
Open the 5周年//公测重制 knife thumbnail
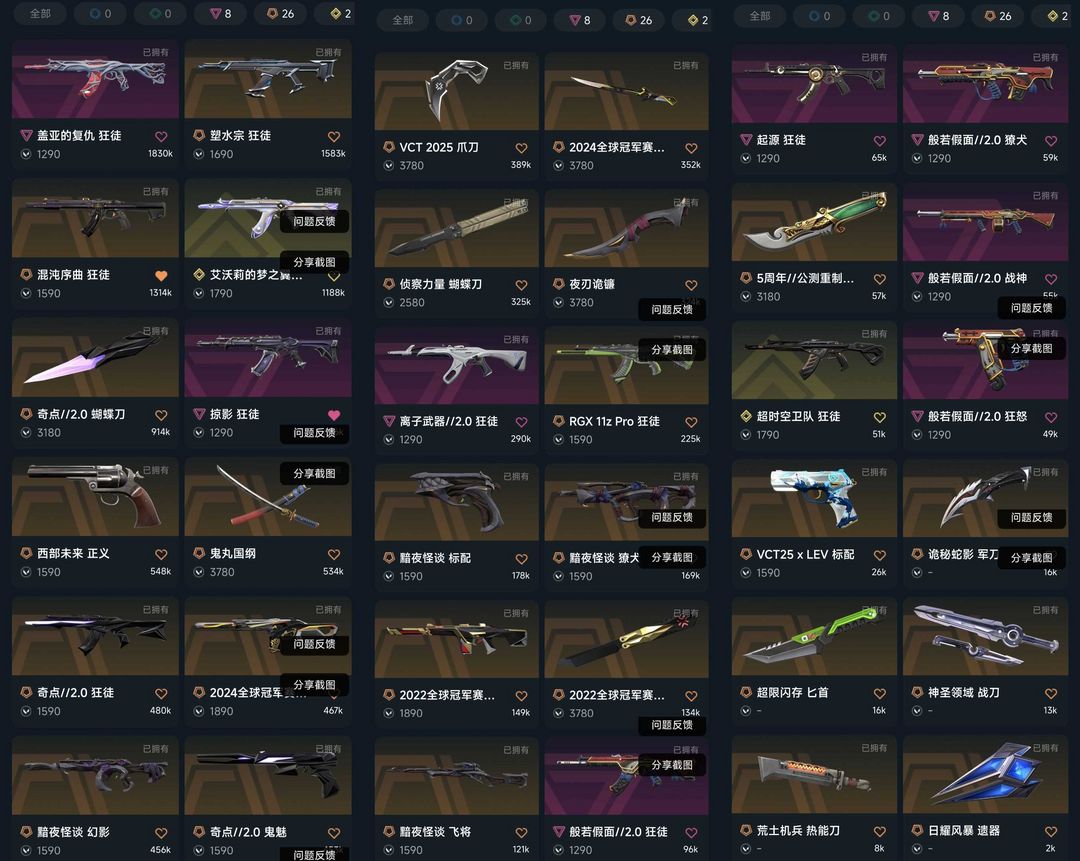click(814, 222)
